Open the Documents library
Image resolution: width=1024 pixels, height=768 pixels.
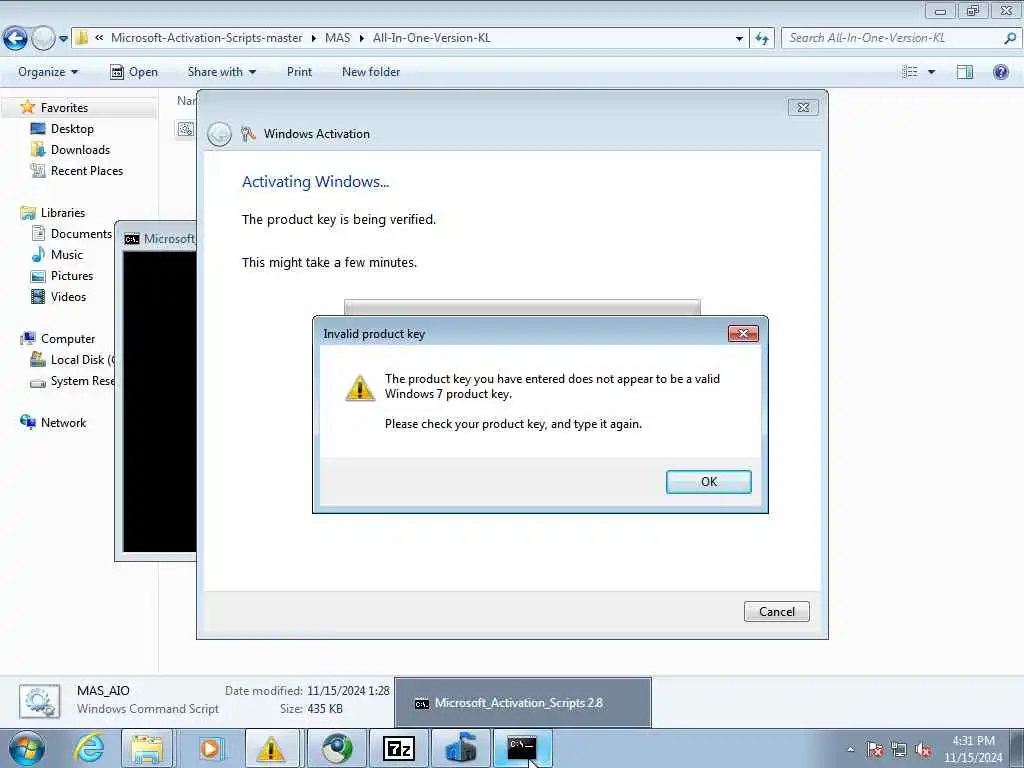point(81,234)
